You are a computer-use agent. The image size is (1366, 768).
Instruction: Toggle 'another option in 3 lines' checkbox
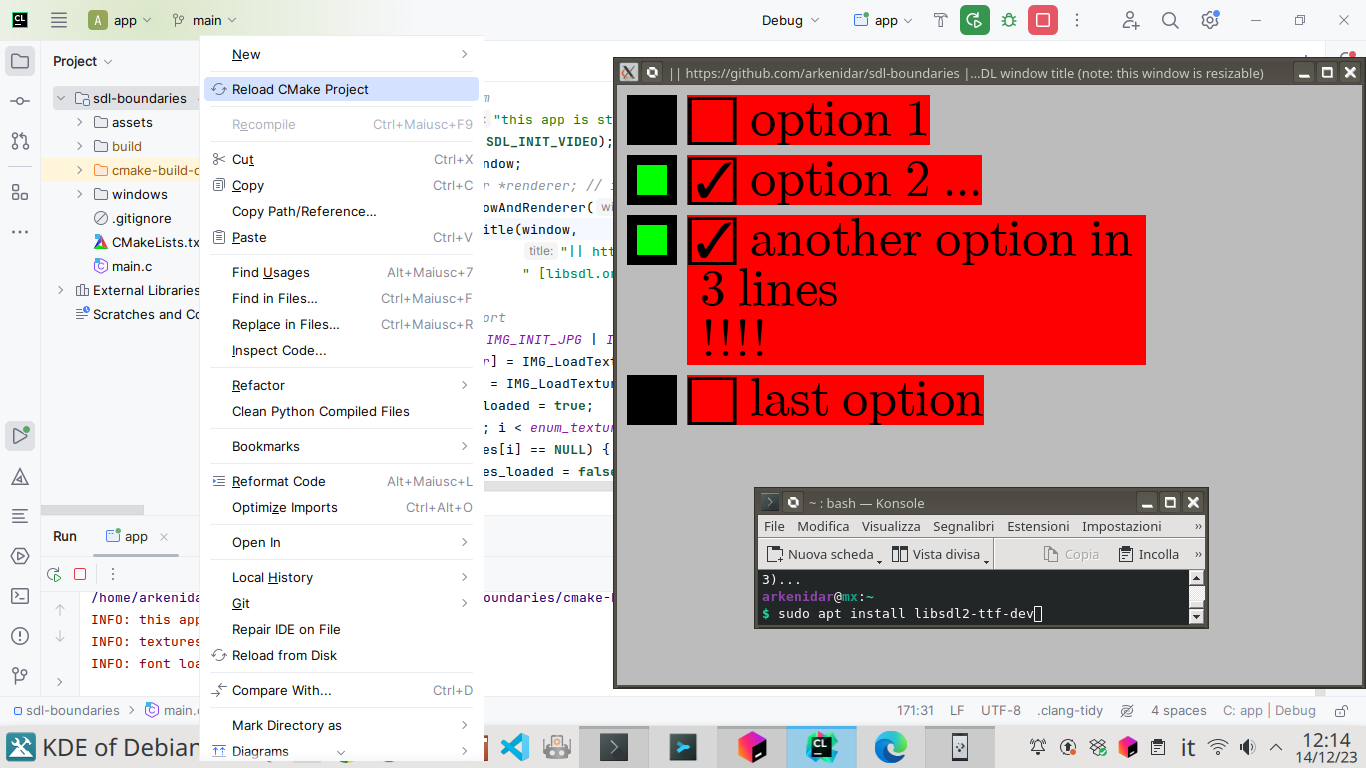point(712,240)
